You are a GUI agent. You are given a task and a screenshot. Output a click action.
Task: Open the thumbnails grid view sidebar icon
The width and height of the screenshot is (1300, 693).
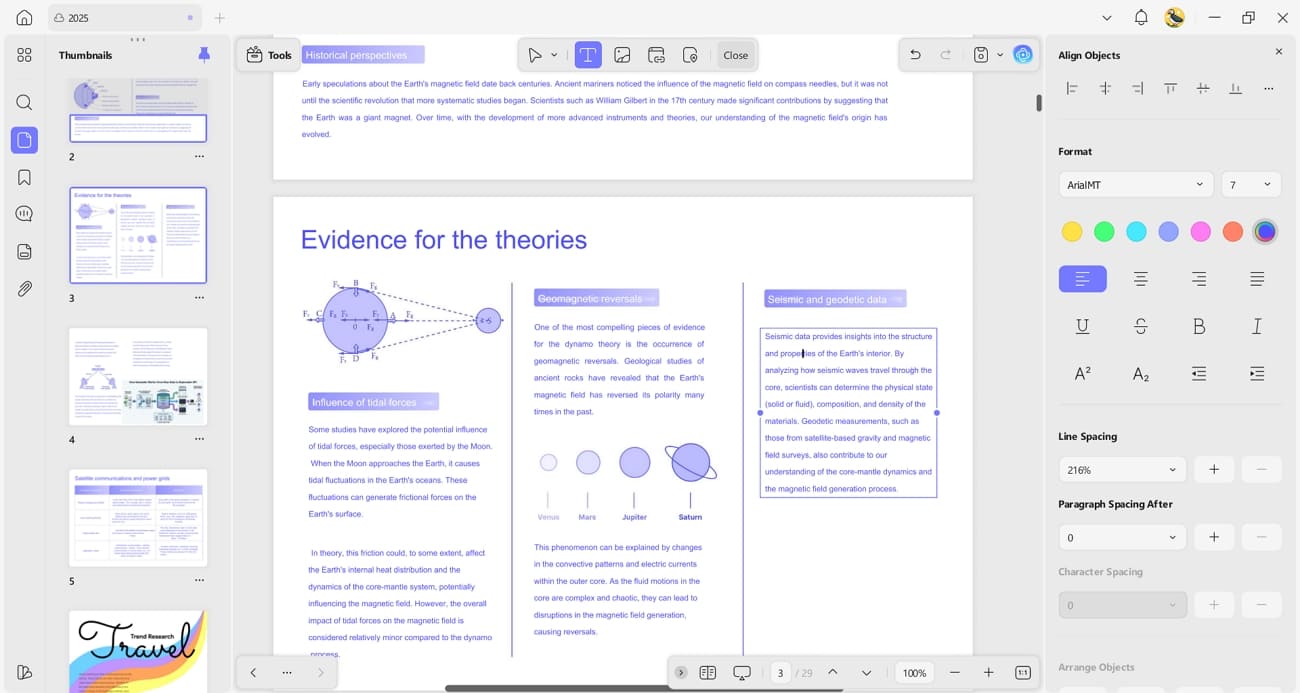point(24,55)
